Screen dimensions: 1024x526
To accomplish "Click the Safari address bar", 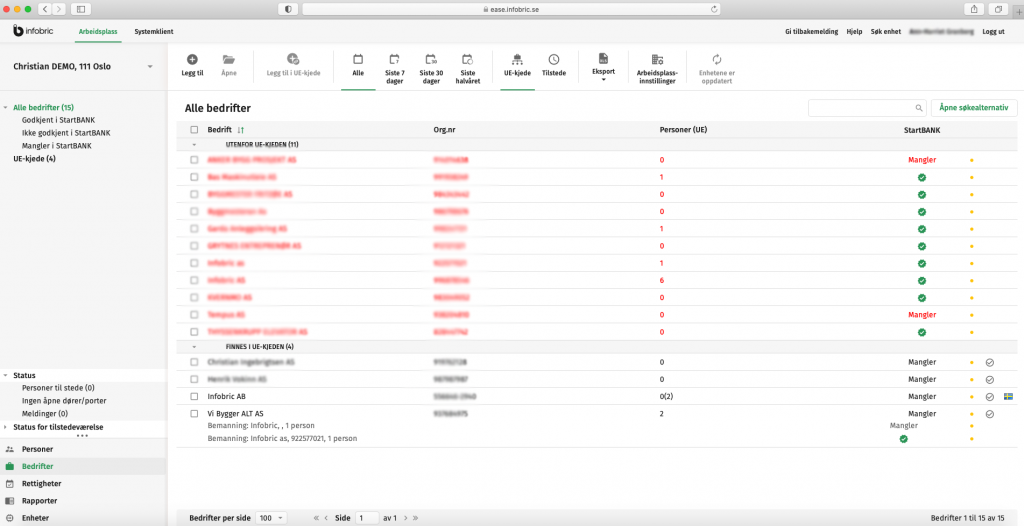I will [x=511, y=9].
